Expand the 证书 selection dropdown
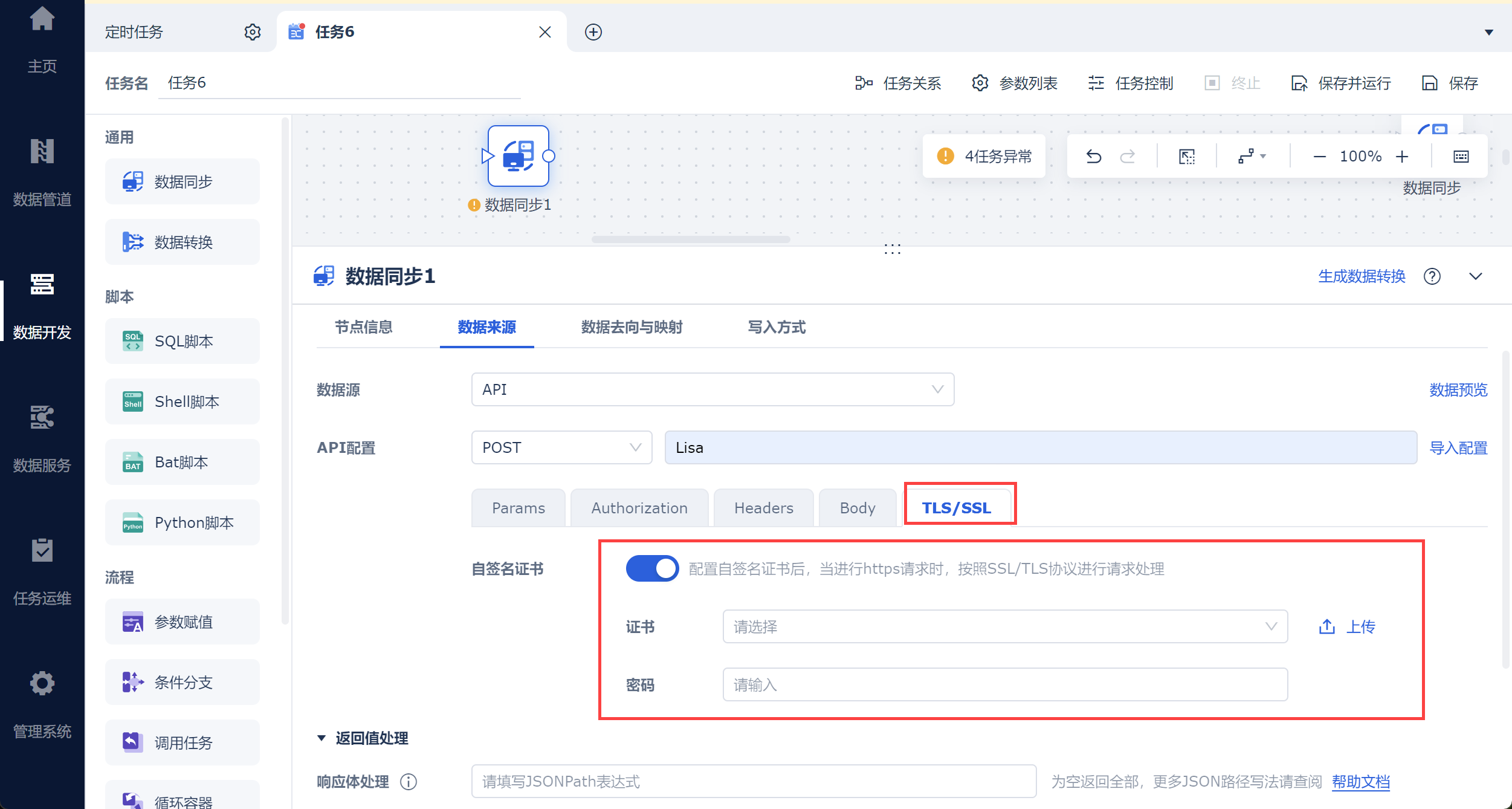The width and height of the screenshot is (1512, 809). point(1004,626)
